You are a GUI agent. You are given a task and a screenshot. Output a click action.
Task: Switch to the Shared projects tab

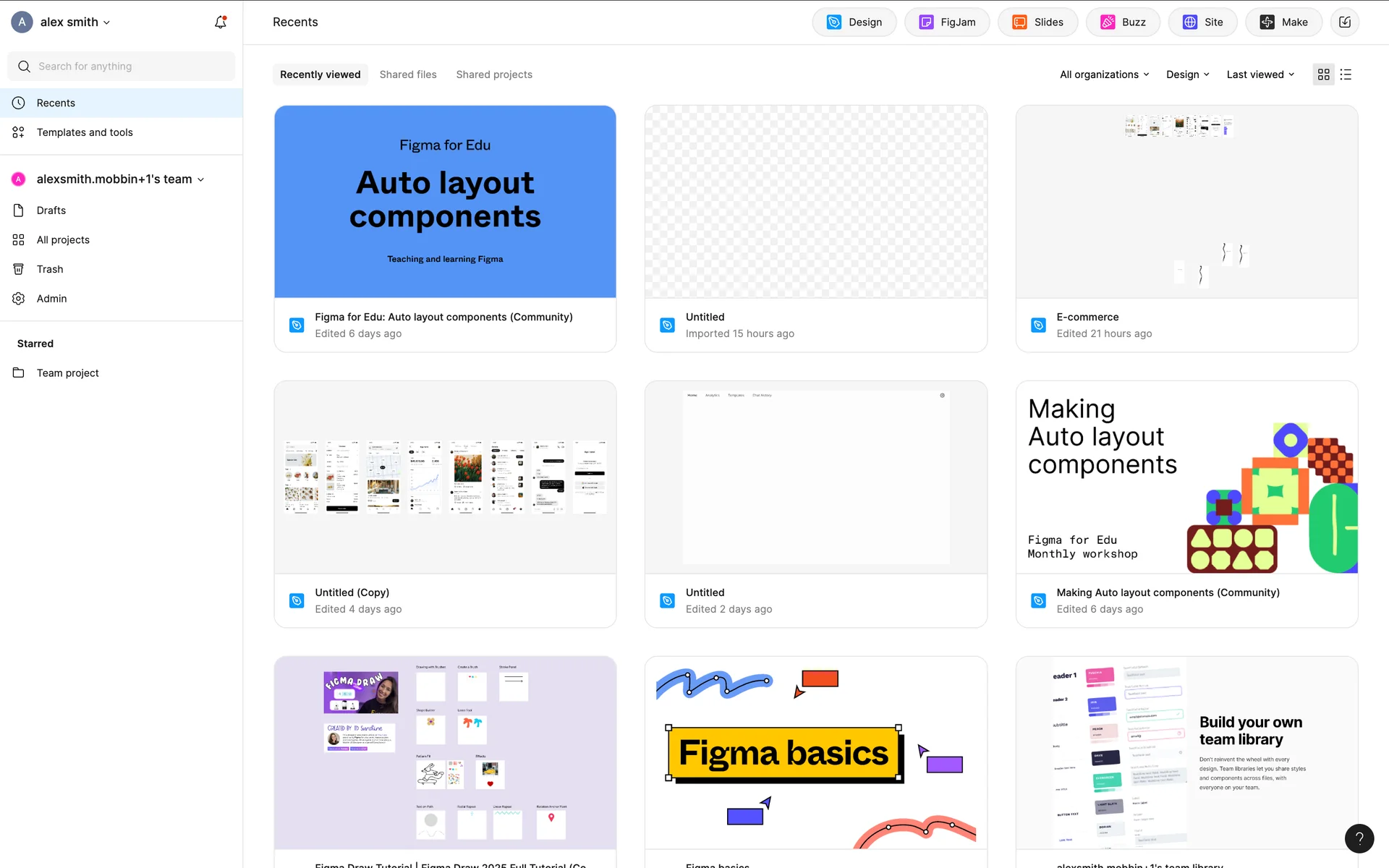tap(494, 75)
